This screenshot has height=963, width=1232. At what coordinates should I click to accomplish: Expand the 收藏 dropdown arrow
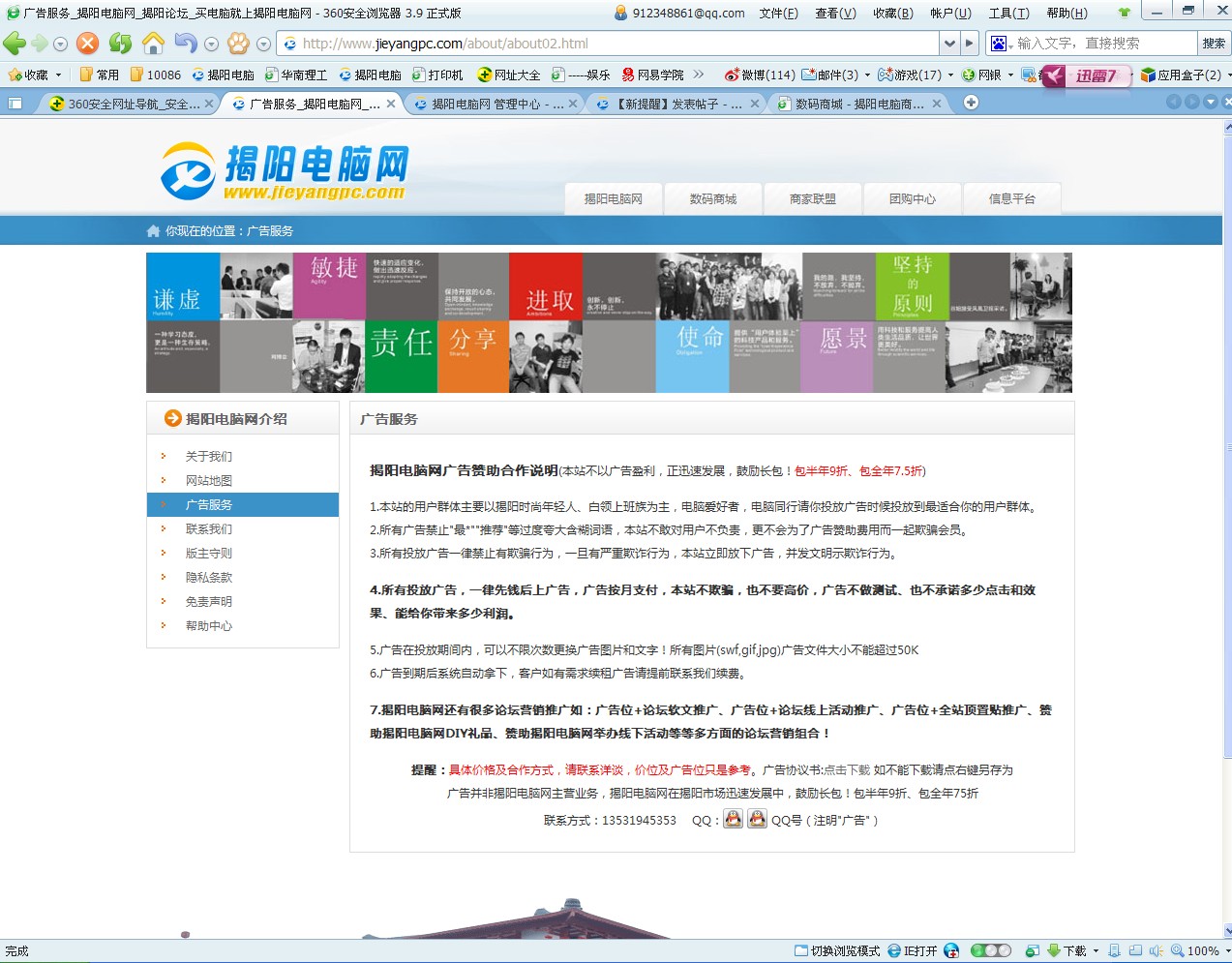pyautogui.click(x=58, y=75)
